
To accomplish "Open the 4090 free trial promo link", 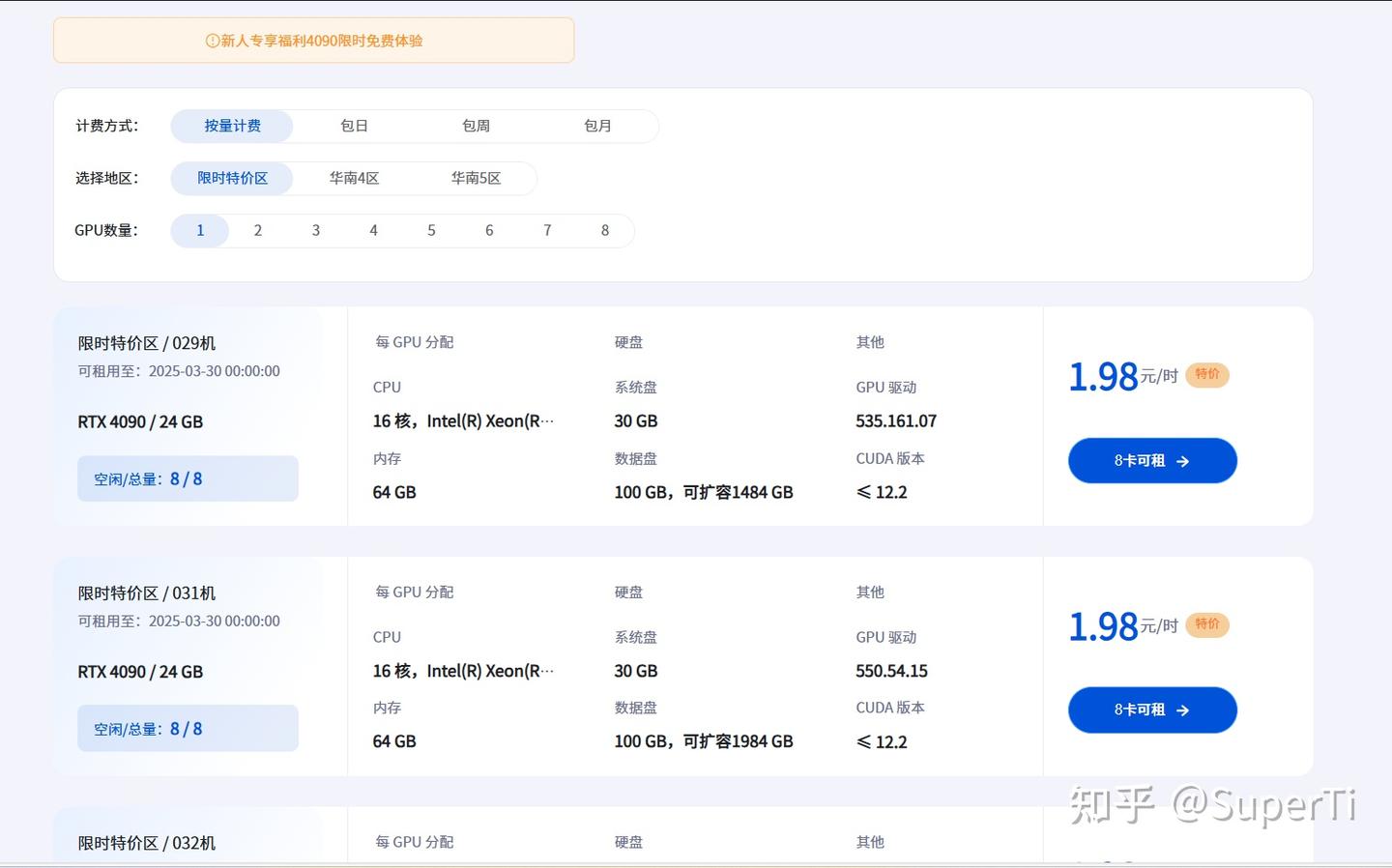I will [x=314, y=42].
